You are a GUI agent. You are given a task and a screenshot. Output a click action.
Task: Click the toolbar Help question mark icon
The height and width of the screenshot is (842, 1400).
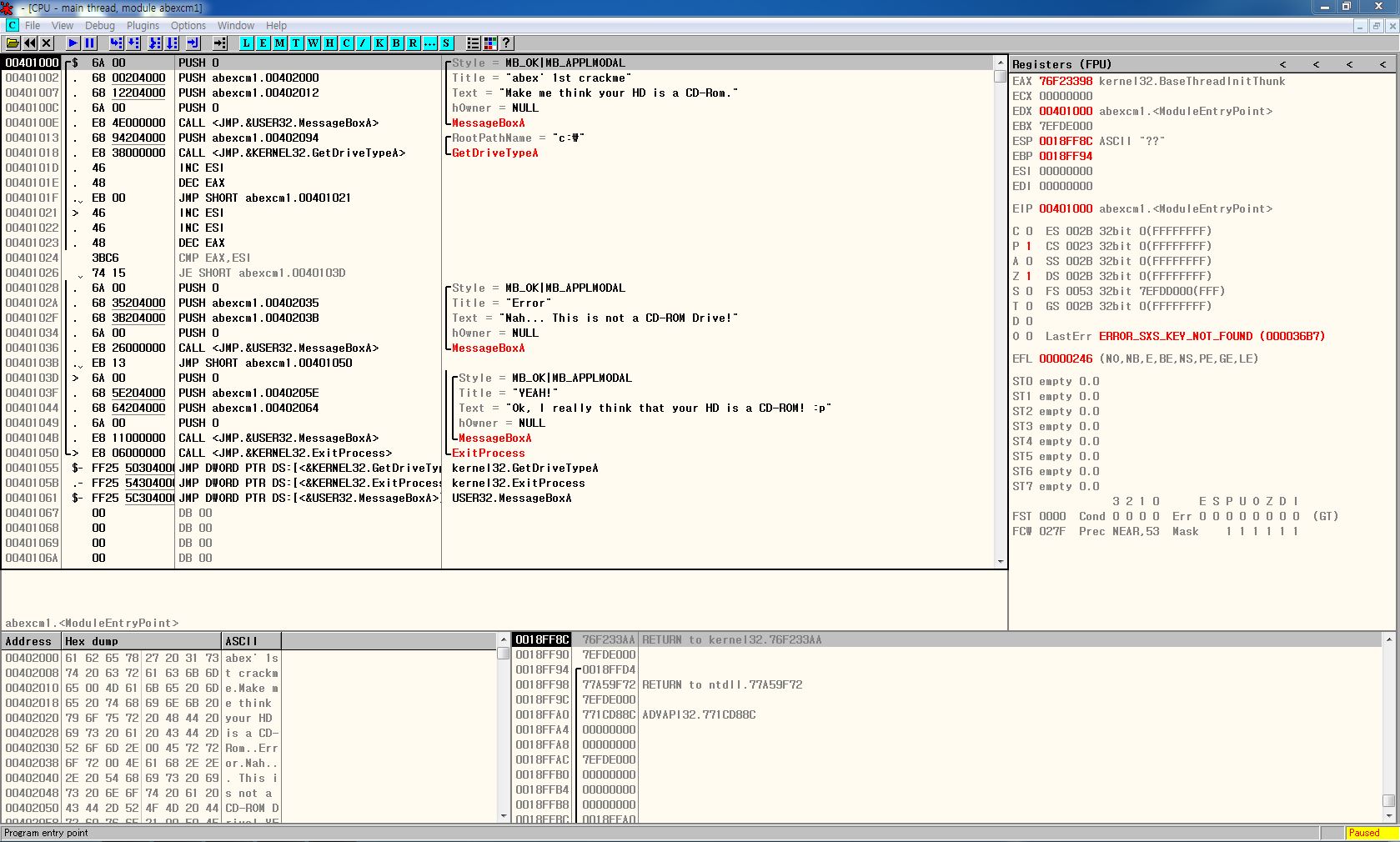[x=506, y=43]
